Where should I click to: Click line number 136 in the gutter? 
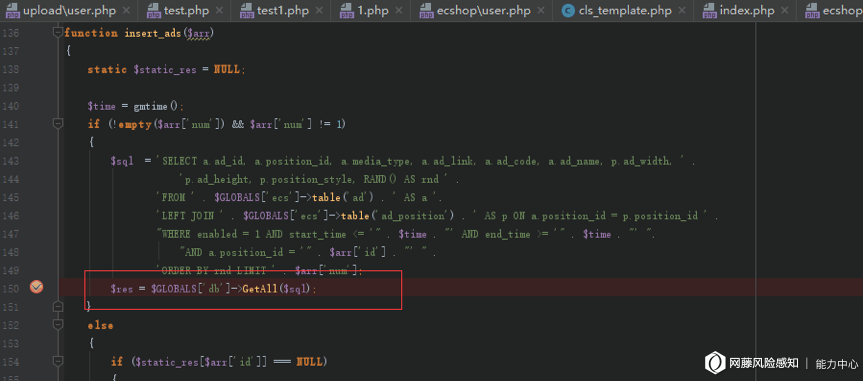tap(10, 33)
